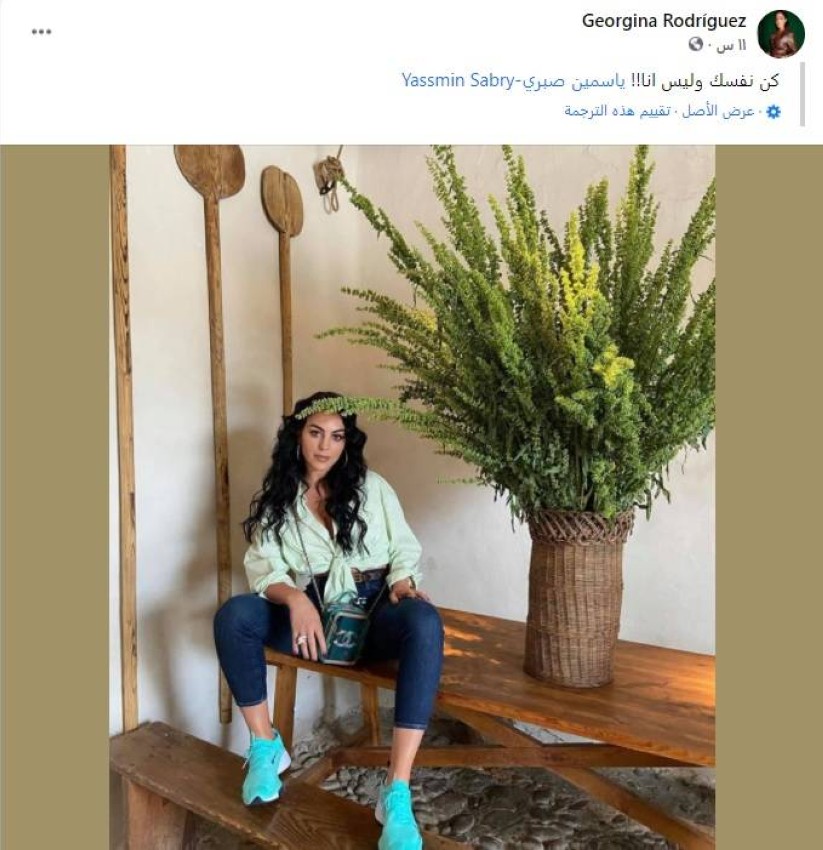
Task: Click 'عرض الأصل' to see original
Action: [x=718, y=112]
